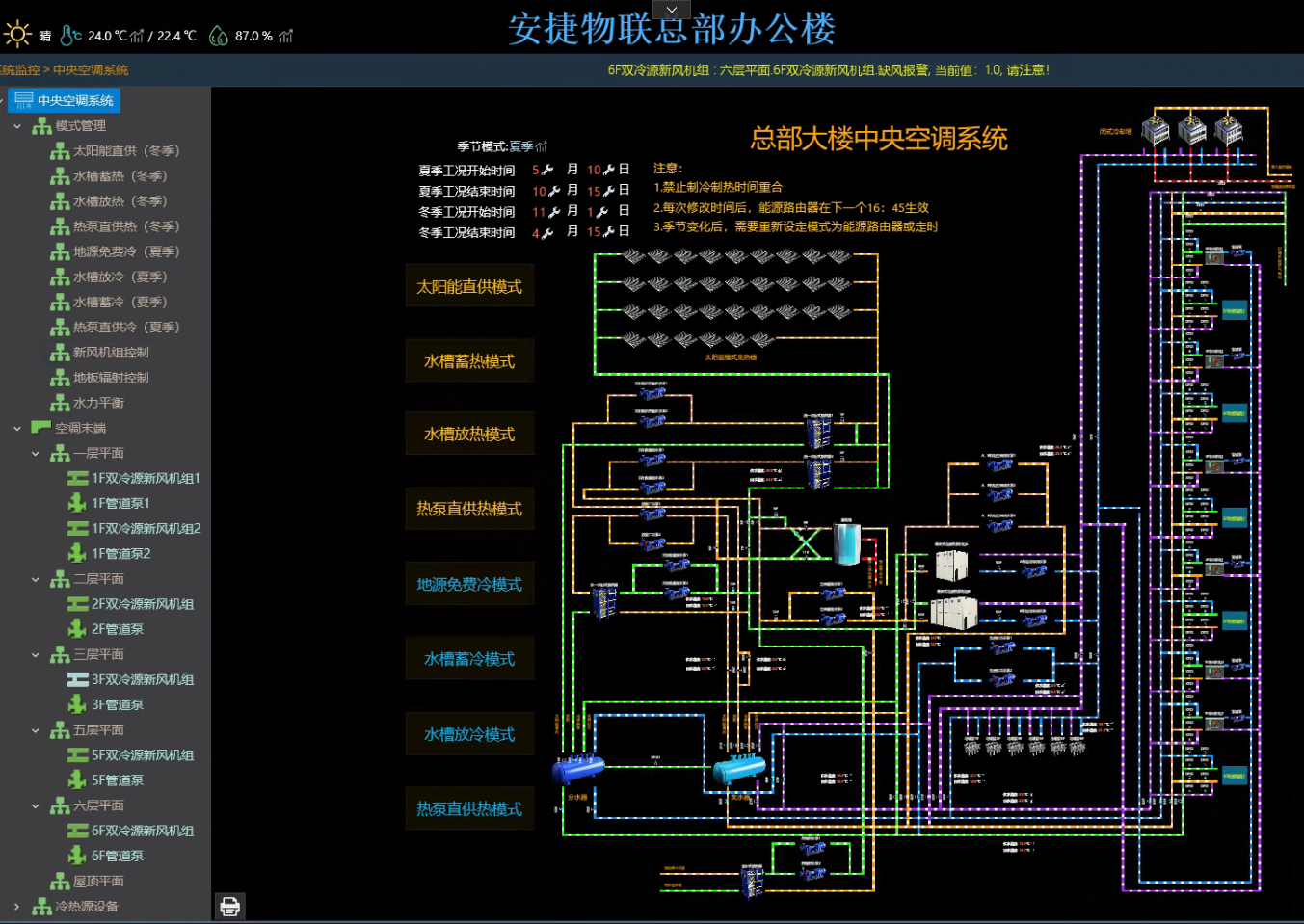Activate 地源免费冷模式 mode
Viewport: 1304px width, 924px height.
click(469, 585)
